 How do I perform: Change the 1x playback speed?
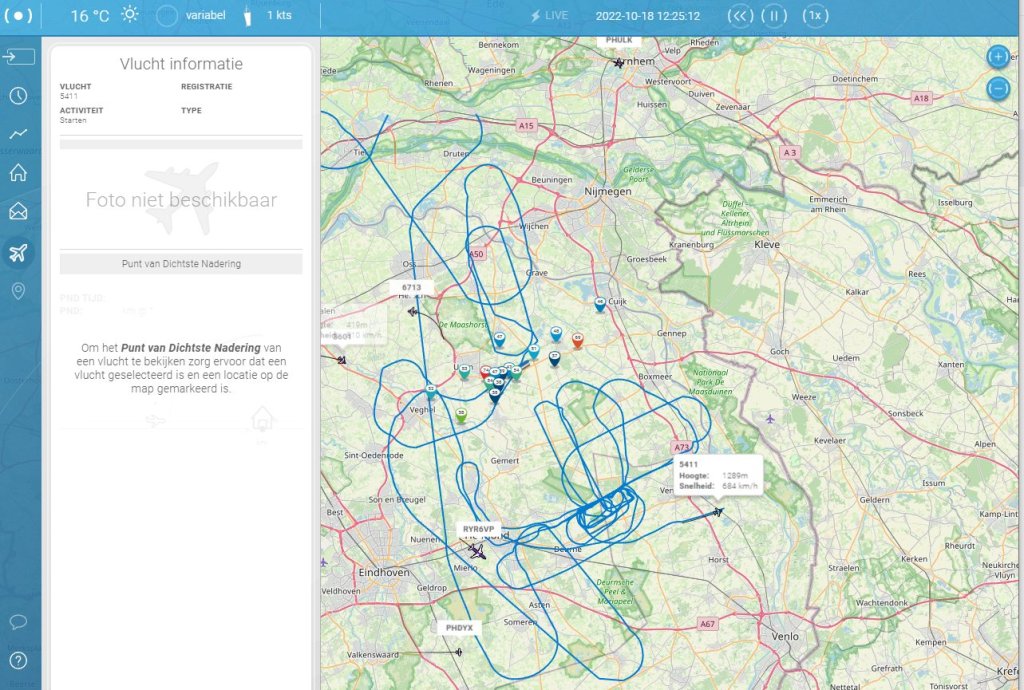click(x=816, y=16)
